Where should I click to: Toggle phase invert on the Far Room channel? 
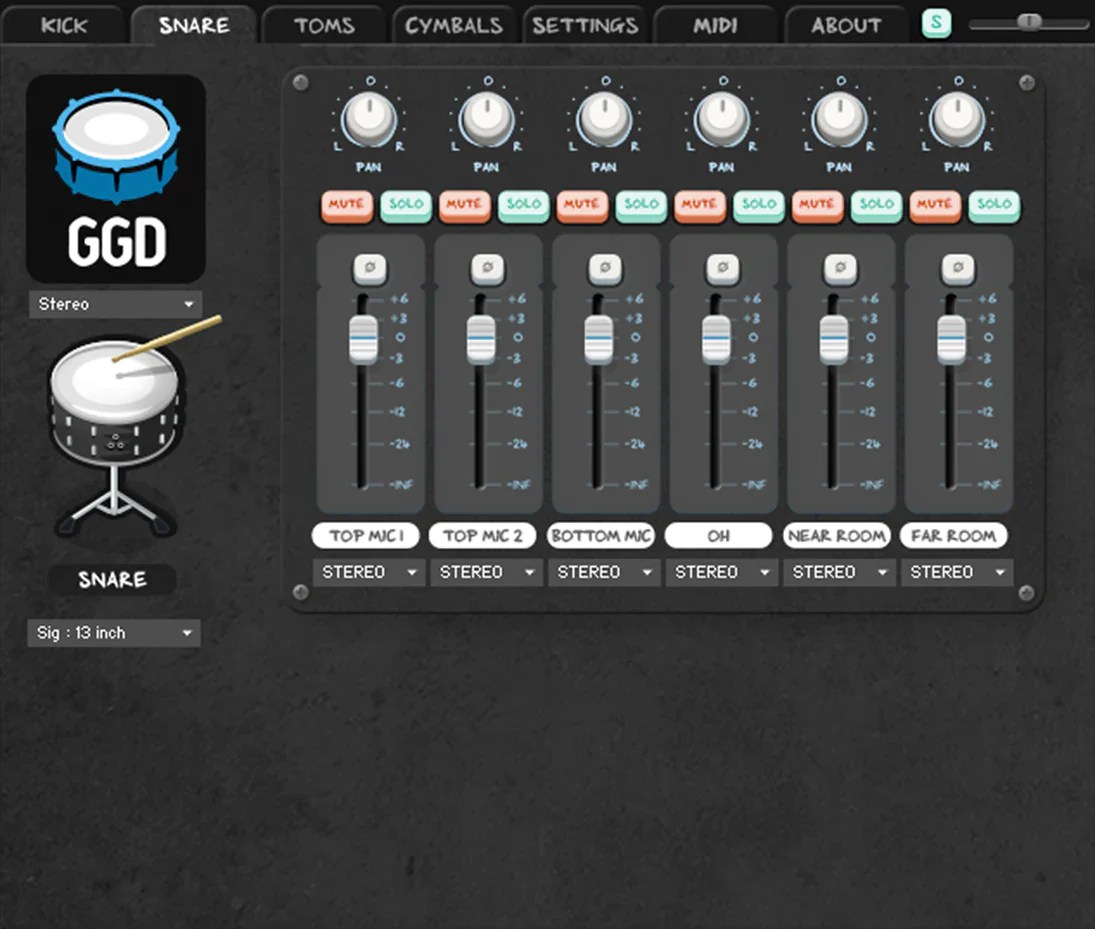[959, 267]
